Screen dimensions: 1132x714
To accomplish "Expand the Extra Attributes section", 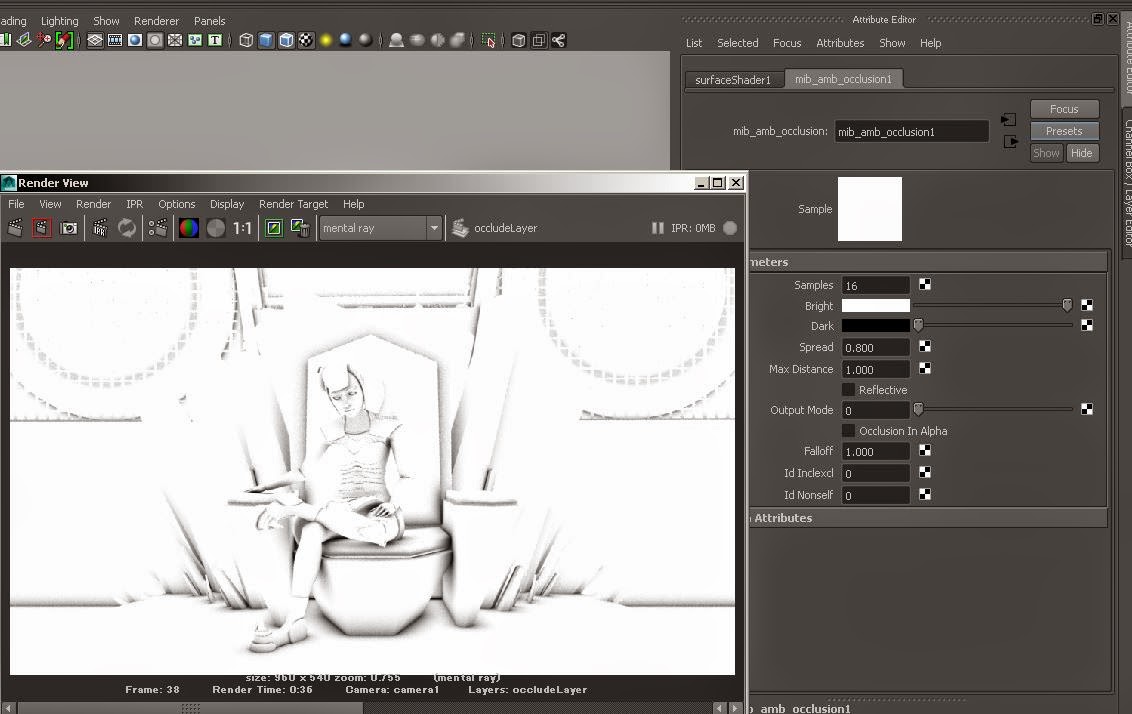I will [928, 518].
